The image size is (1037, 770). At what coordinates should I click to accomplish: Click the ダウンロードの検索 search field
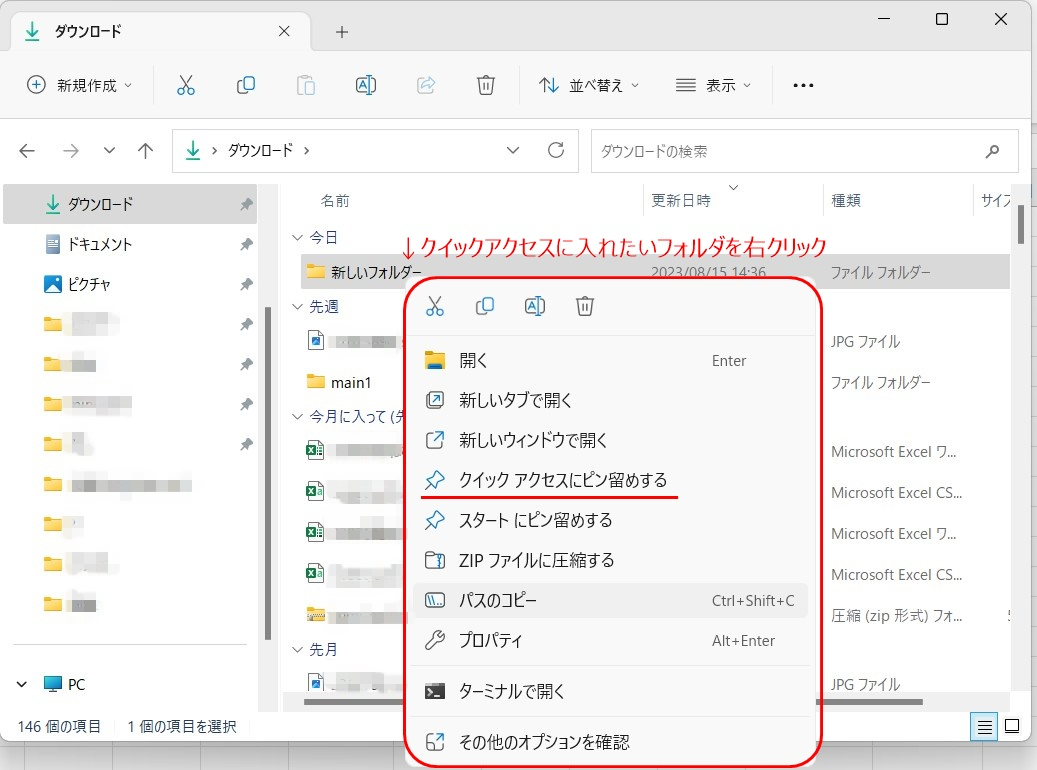click(x=800, y=151)
